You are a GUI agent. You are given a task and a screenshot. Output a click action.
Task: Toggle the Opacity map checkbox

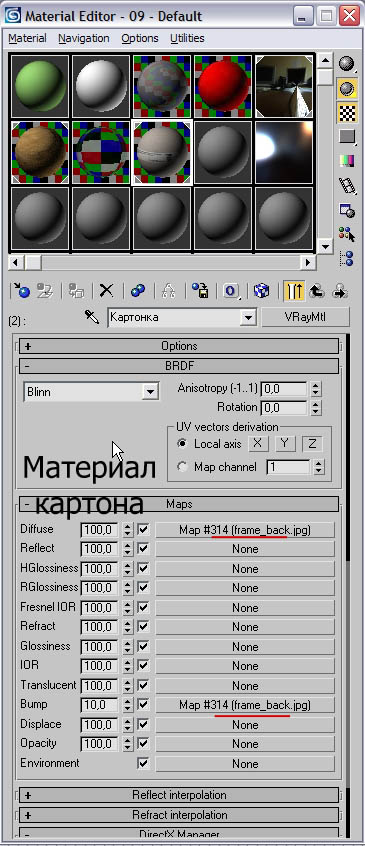click(x=143, y=744)
